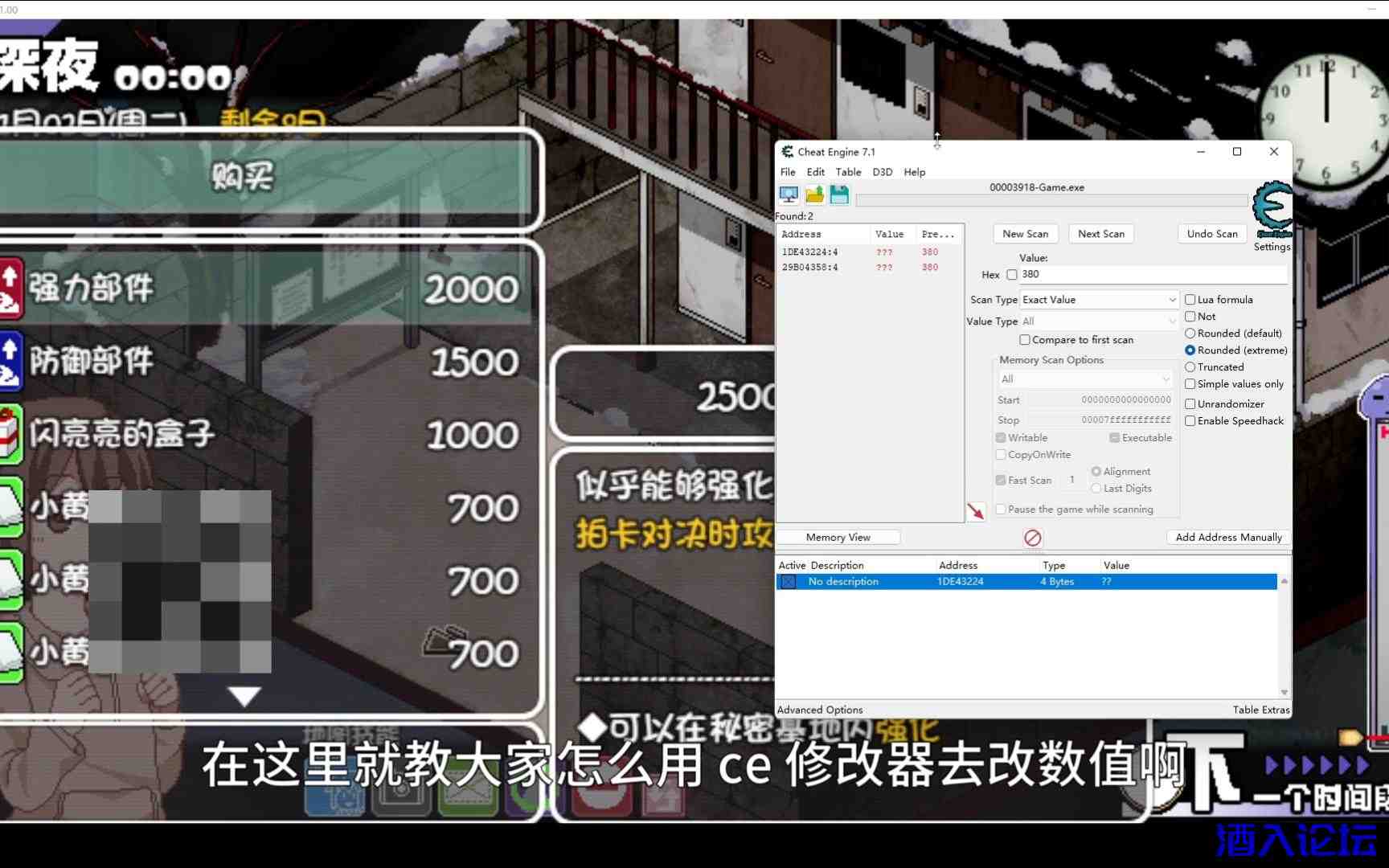Click the open file folder icon
The width and height of the screenshot is (1389, 868).
(x=814, y=194)
